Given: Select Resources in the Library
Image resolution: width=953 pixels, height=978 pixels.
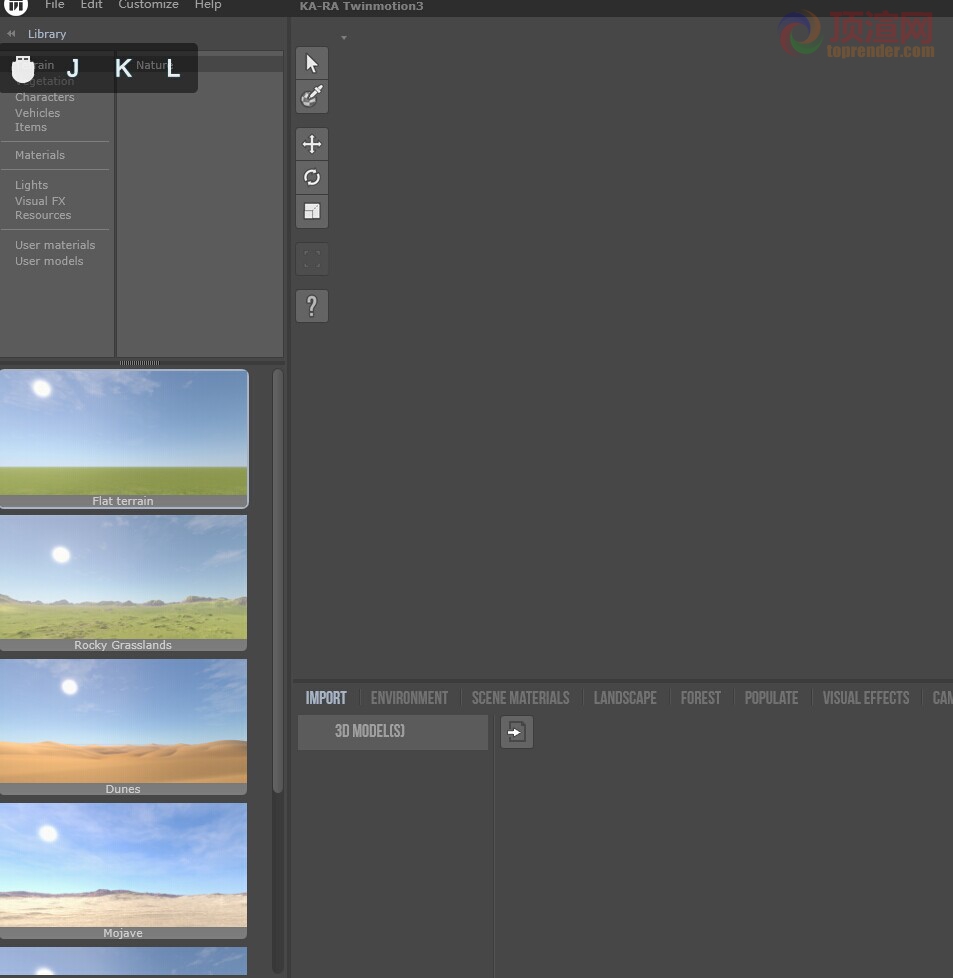Looking at the screenshot, I should click(x=43, y=215).
